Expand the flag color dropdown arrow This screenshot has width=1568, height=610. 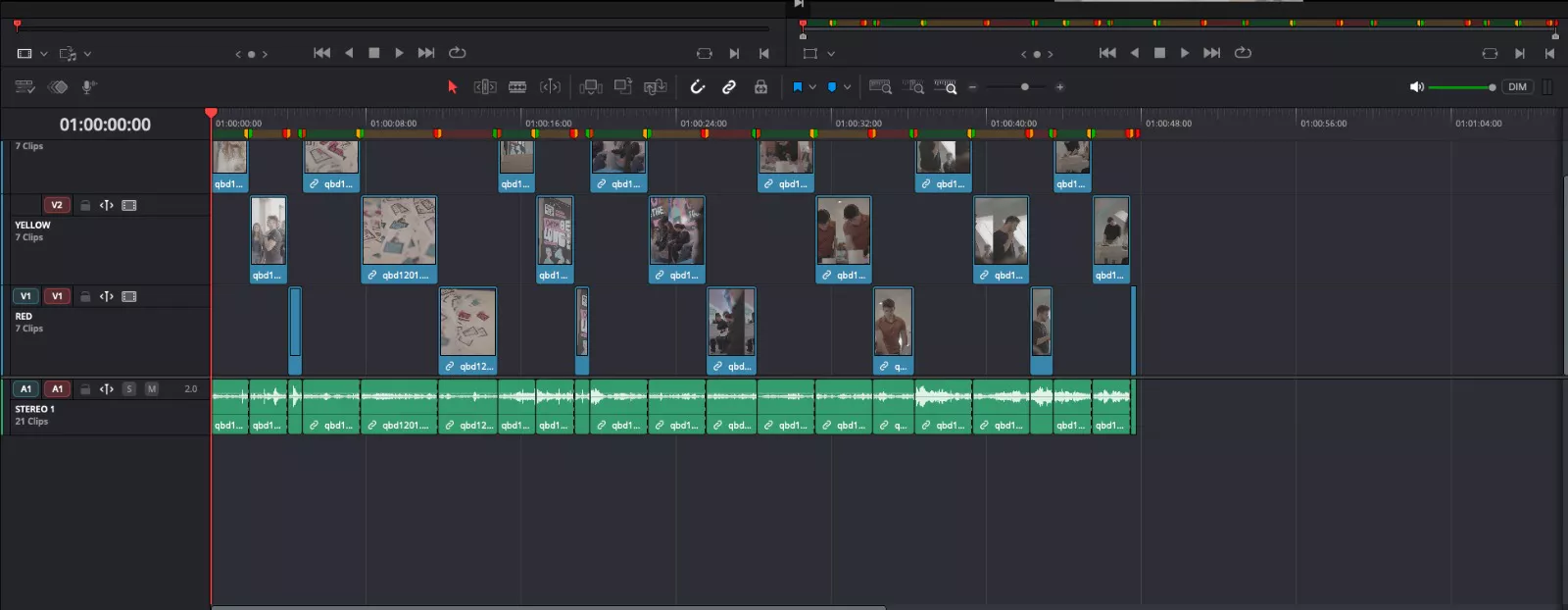(x=812, y=87)
